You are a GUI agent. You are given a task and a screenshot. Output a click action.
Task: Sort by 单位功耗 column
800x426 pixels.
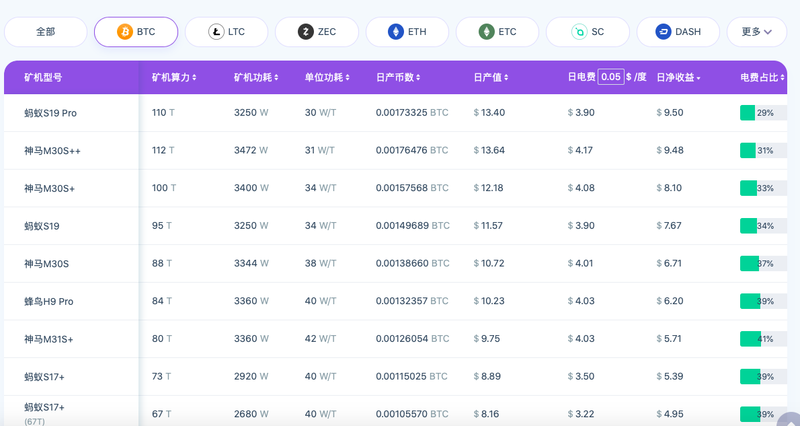[x=327, y=78]
